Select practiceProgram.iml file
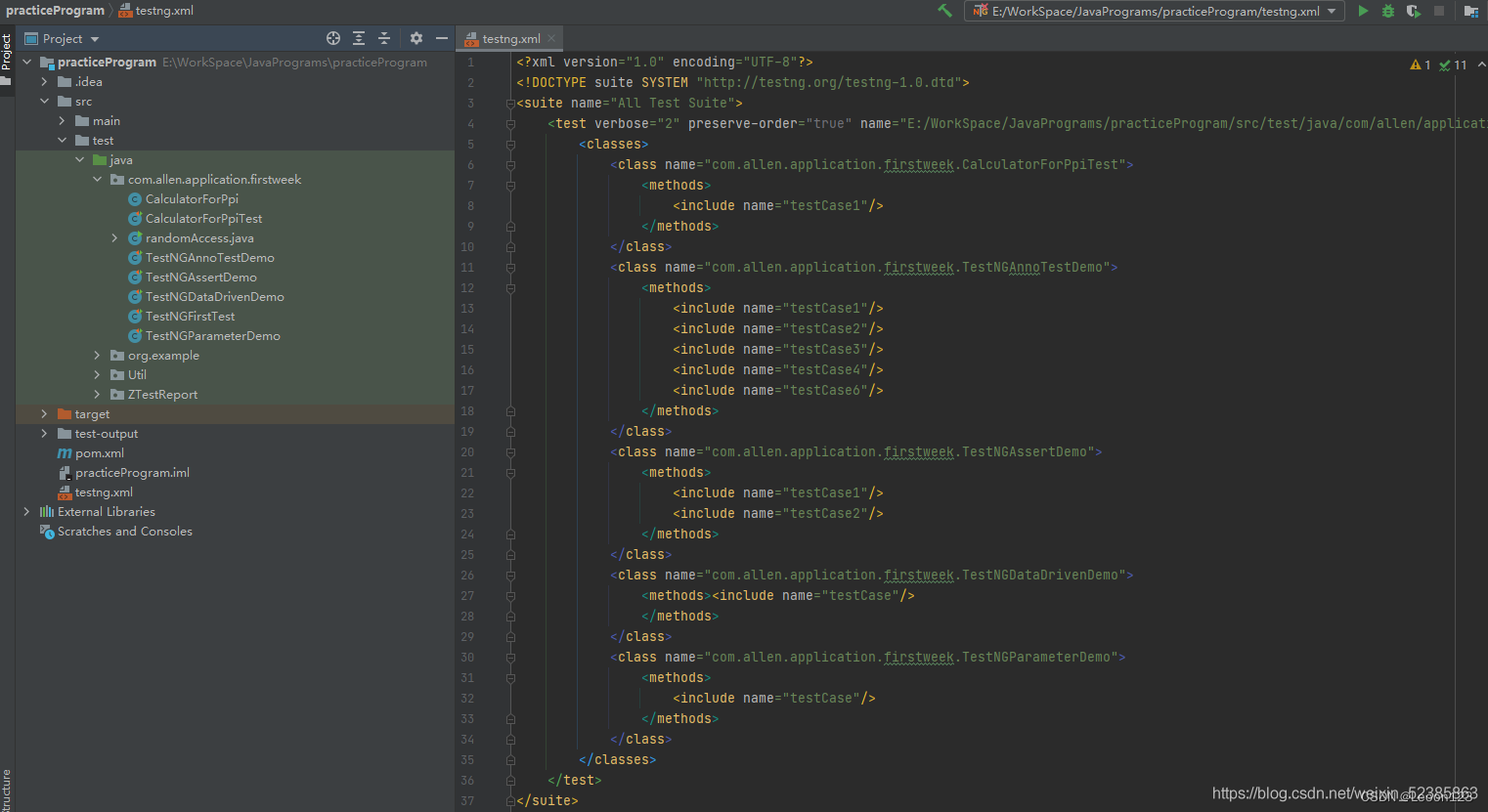Image resolution: width=1488 pixels, height=812 pixels. 132,472
